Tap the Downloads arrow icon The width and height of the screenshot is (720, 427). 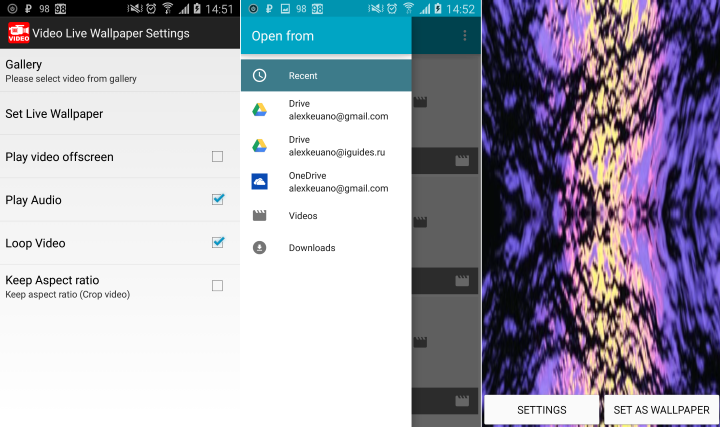coord(259,248)
